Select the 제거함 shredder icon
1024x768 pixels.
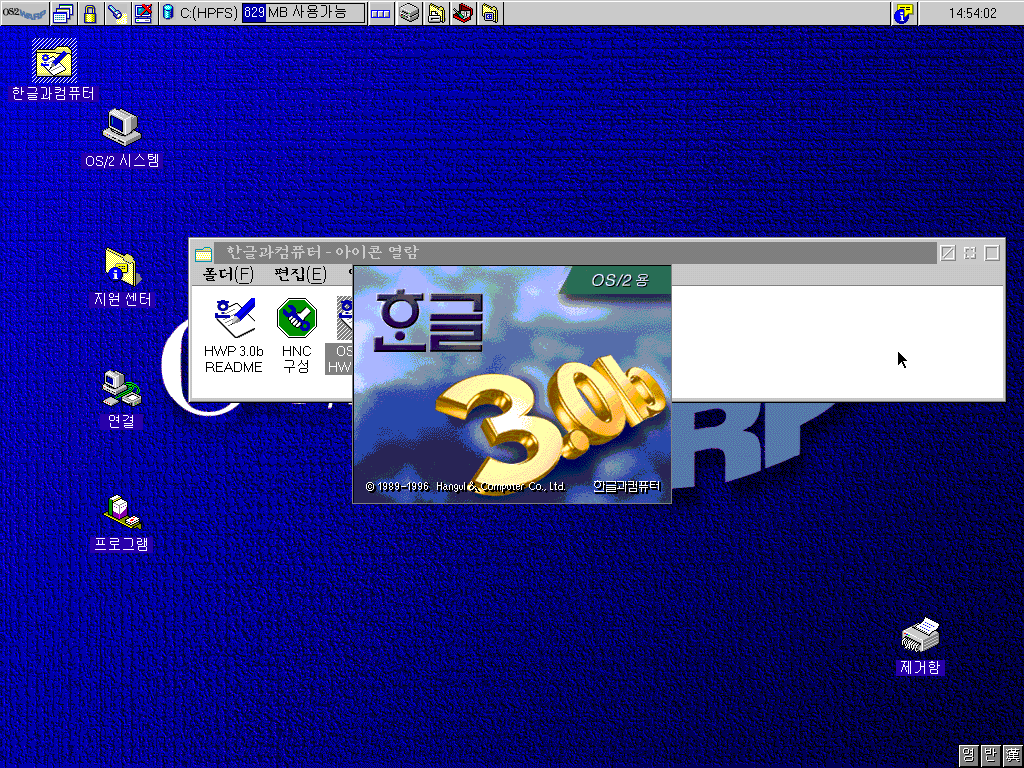click(920, 647)
